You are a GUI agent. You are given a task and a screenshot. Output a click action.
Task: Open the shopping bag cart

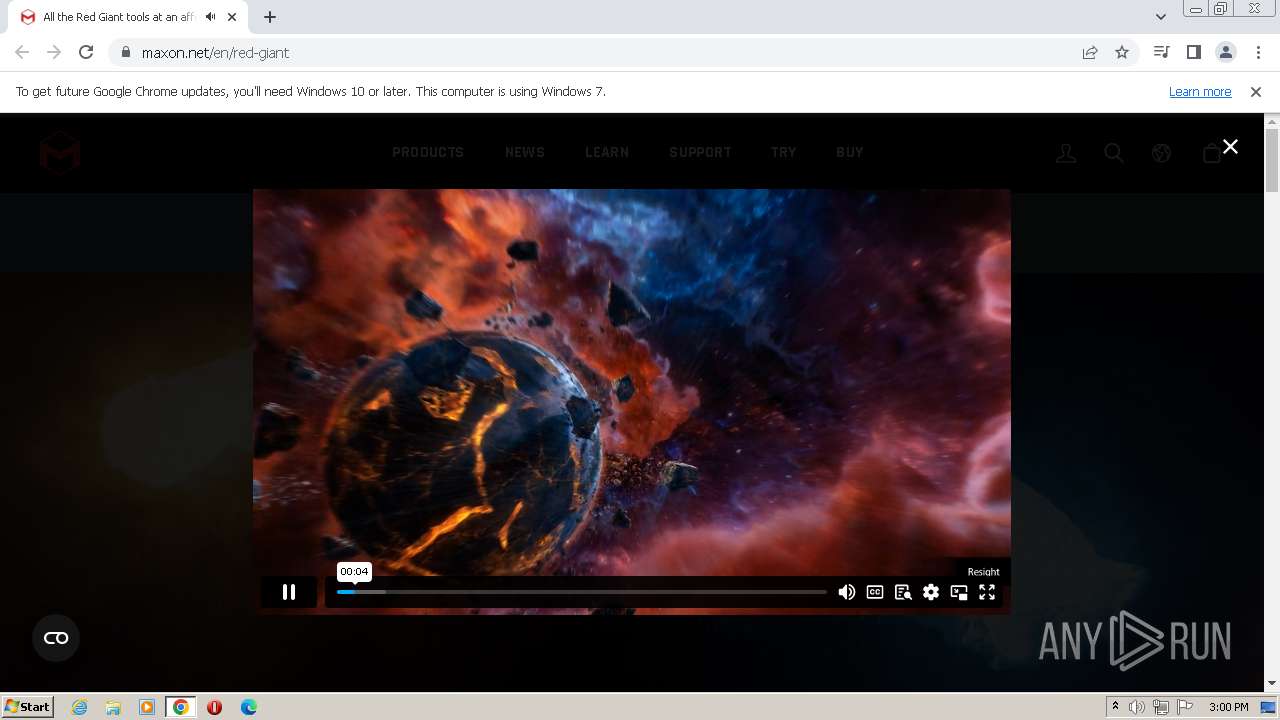pos(1211,153)
